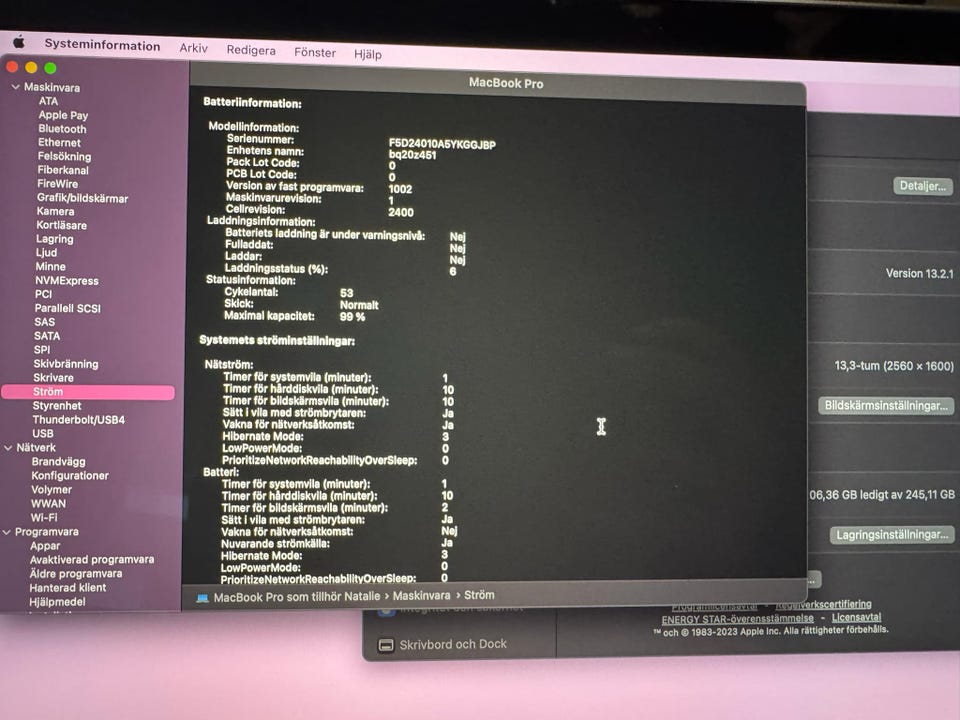Viewport: 960px width, 720px height.
Task: Select Brandvägg under Nätverk
Action: pyautogui.click(x=59, y=462)
